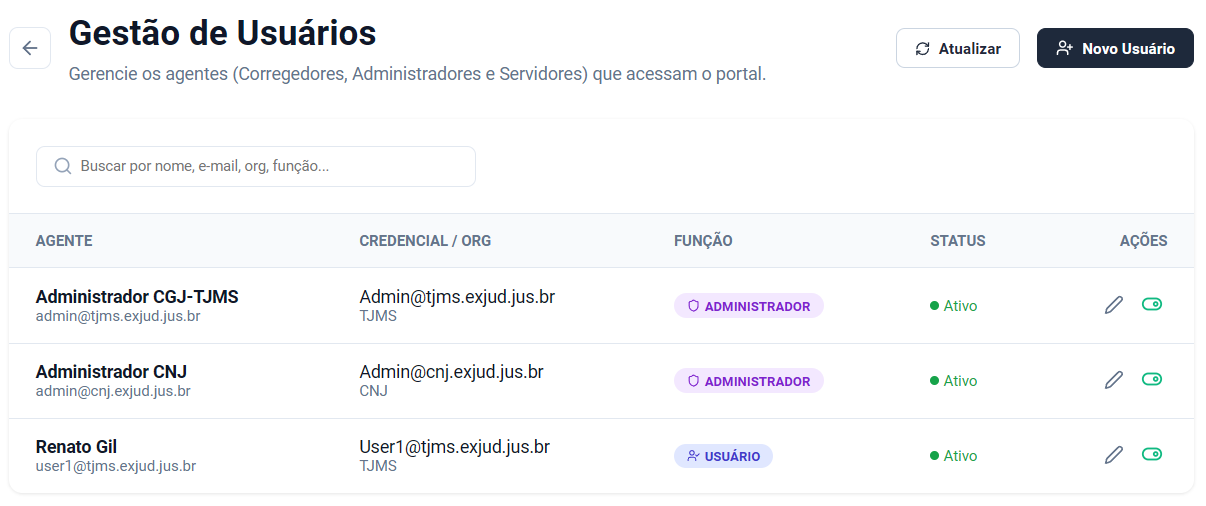Click the Agente column header
The image size is (1206, 506).
(x=64, y=241)
